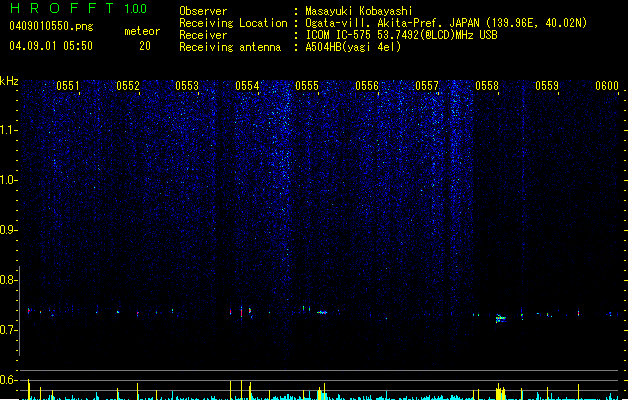Click the 0555 time marker
This screenshot has height=400, width=629.
click(307, 86)
